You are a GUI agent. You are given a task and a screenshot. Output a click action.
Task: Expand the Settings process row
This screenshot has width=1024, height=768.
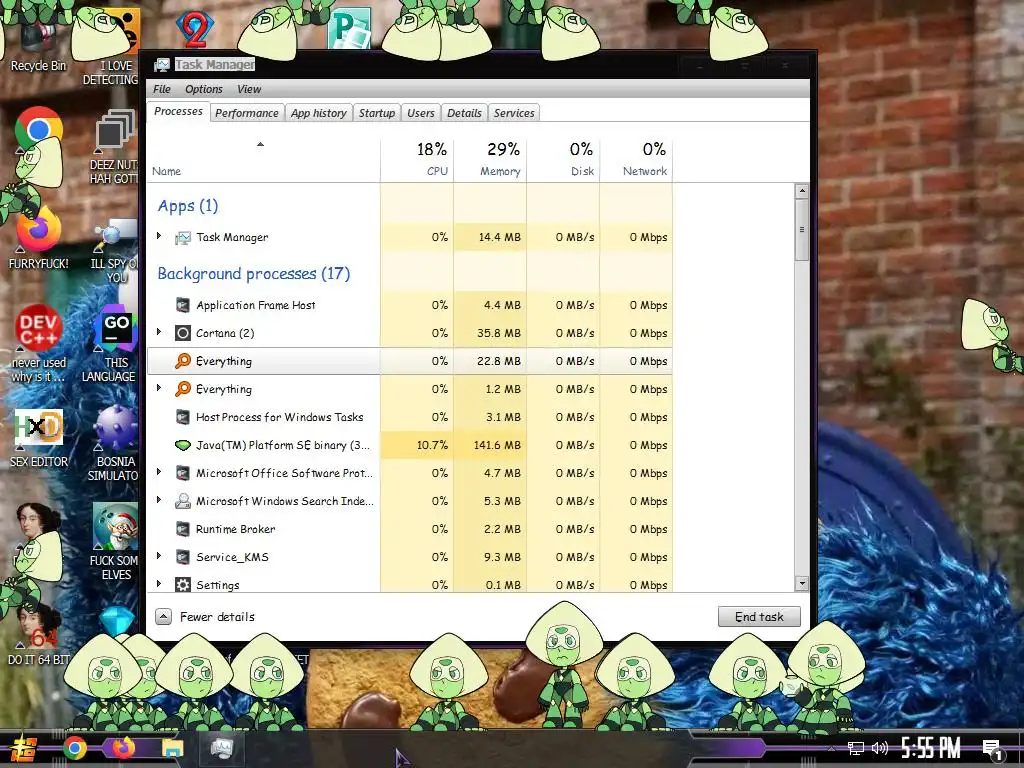159,584
